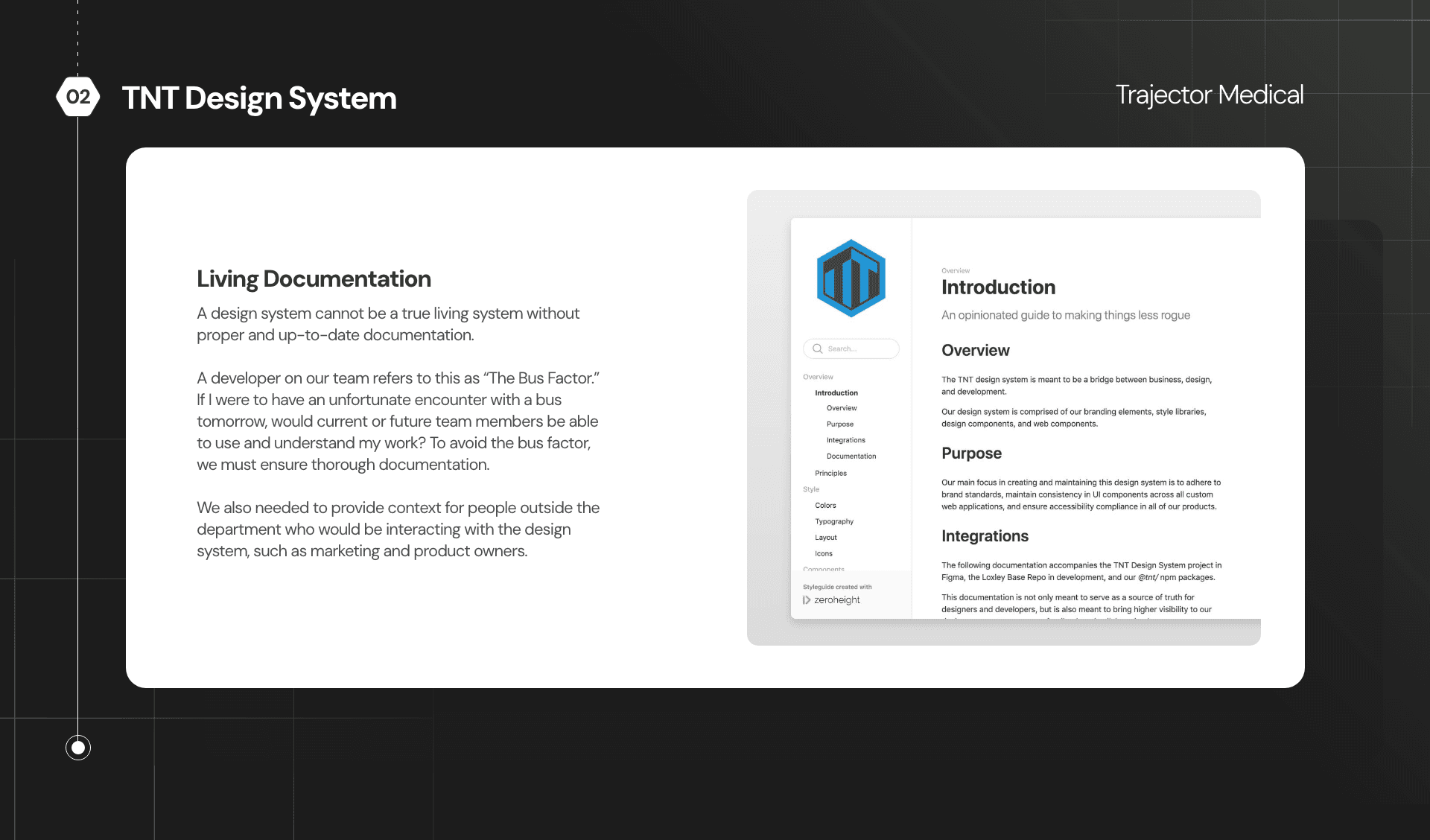Select Documentation under Introduction
1430x840 pixels.
point(851,456)
